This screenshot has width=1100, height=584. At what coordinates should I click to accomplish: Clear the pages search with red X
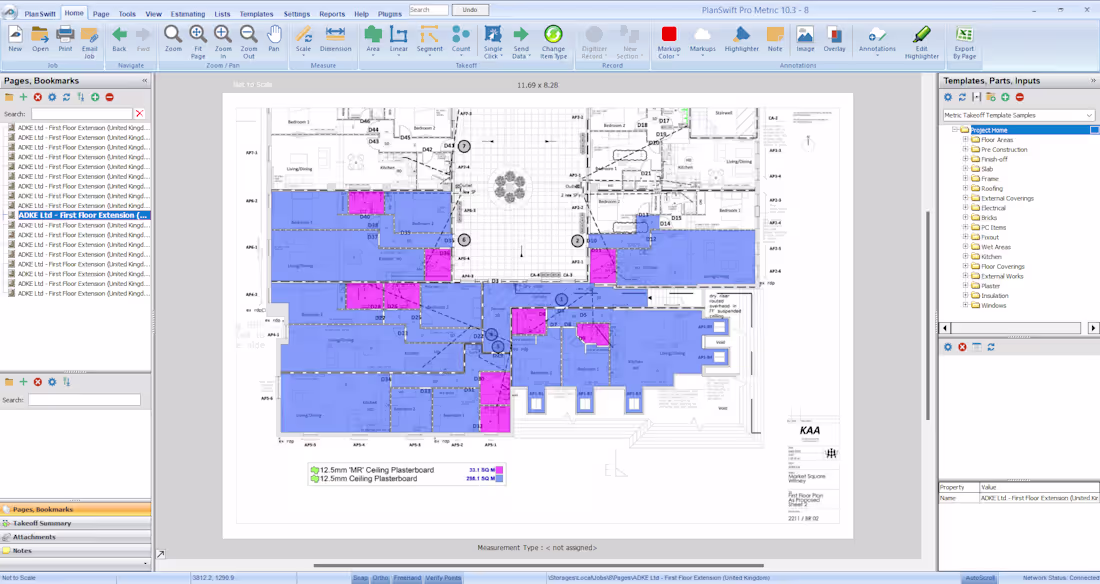140,114
